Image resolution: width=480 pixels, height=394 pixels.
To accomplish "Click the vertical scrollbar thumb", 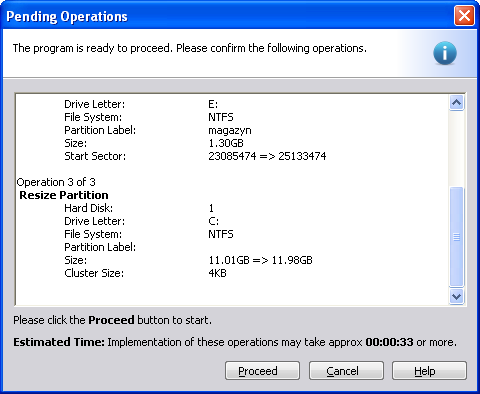I will pos(456,237).
